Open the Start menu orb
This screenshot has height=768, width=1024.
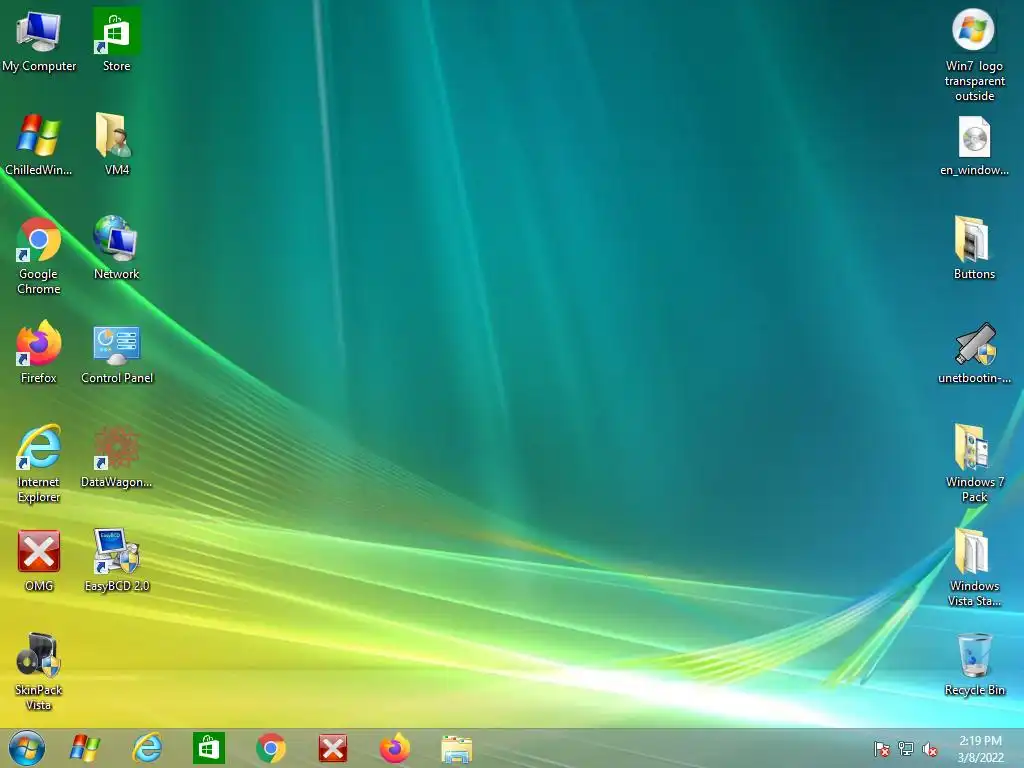tap(27, 748)
